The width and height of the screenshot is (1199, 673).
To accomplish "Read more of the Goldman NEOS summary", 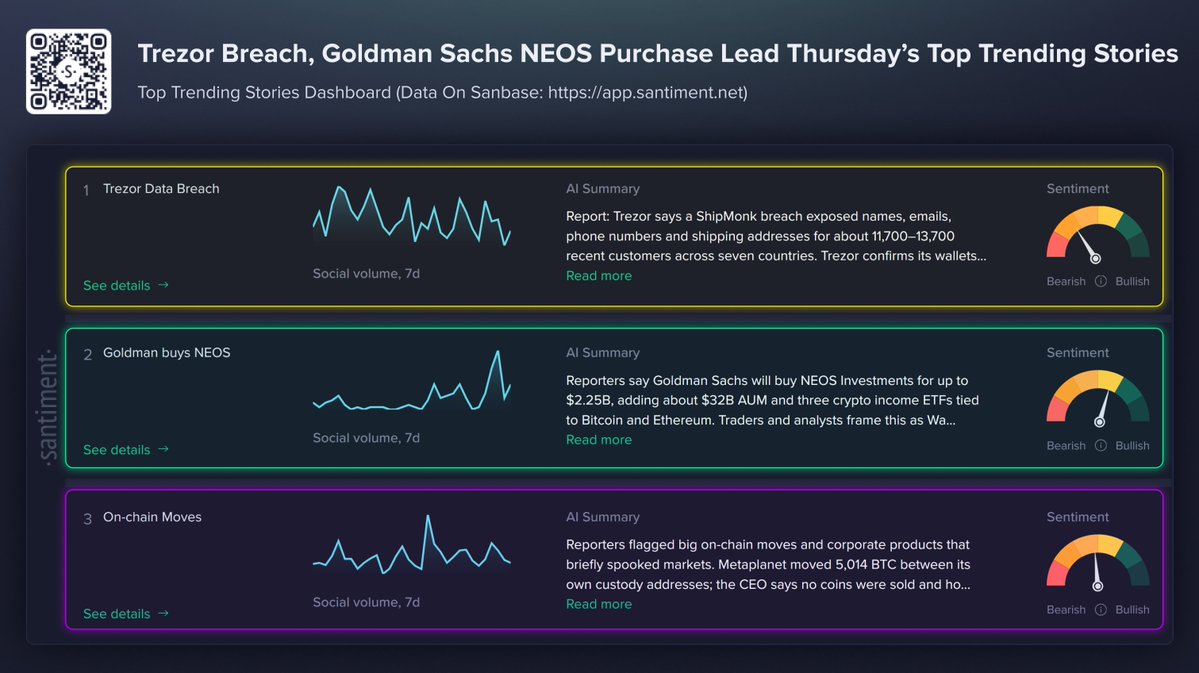I will pyautogui.click(x=599, y=440).
